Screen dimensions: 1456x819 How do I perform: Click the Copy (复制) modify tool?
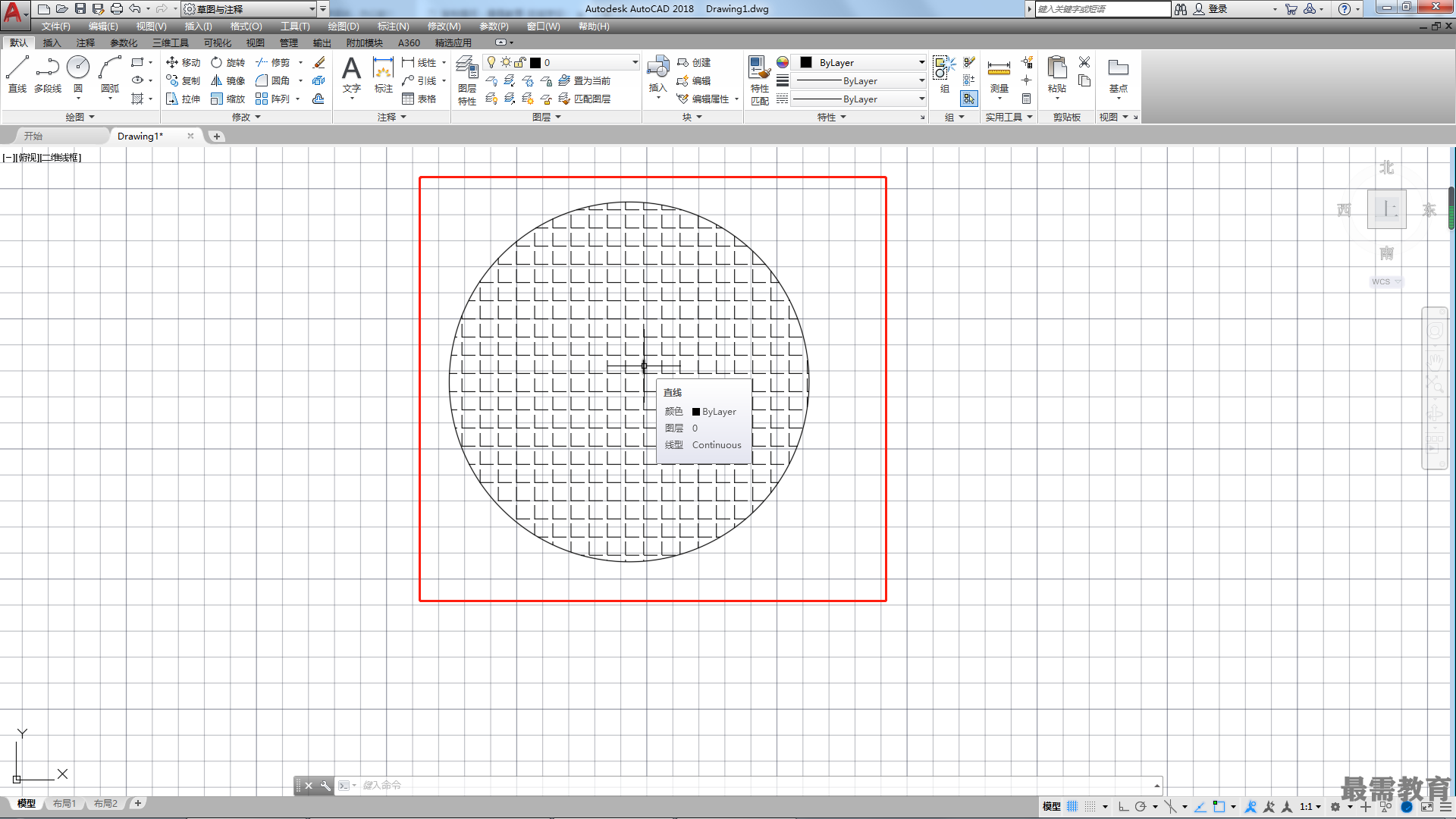click(183, 80)
